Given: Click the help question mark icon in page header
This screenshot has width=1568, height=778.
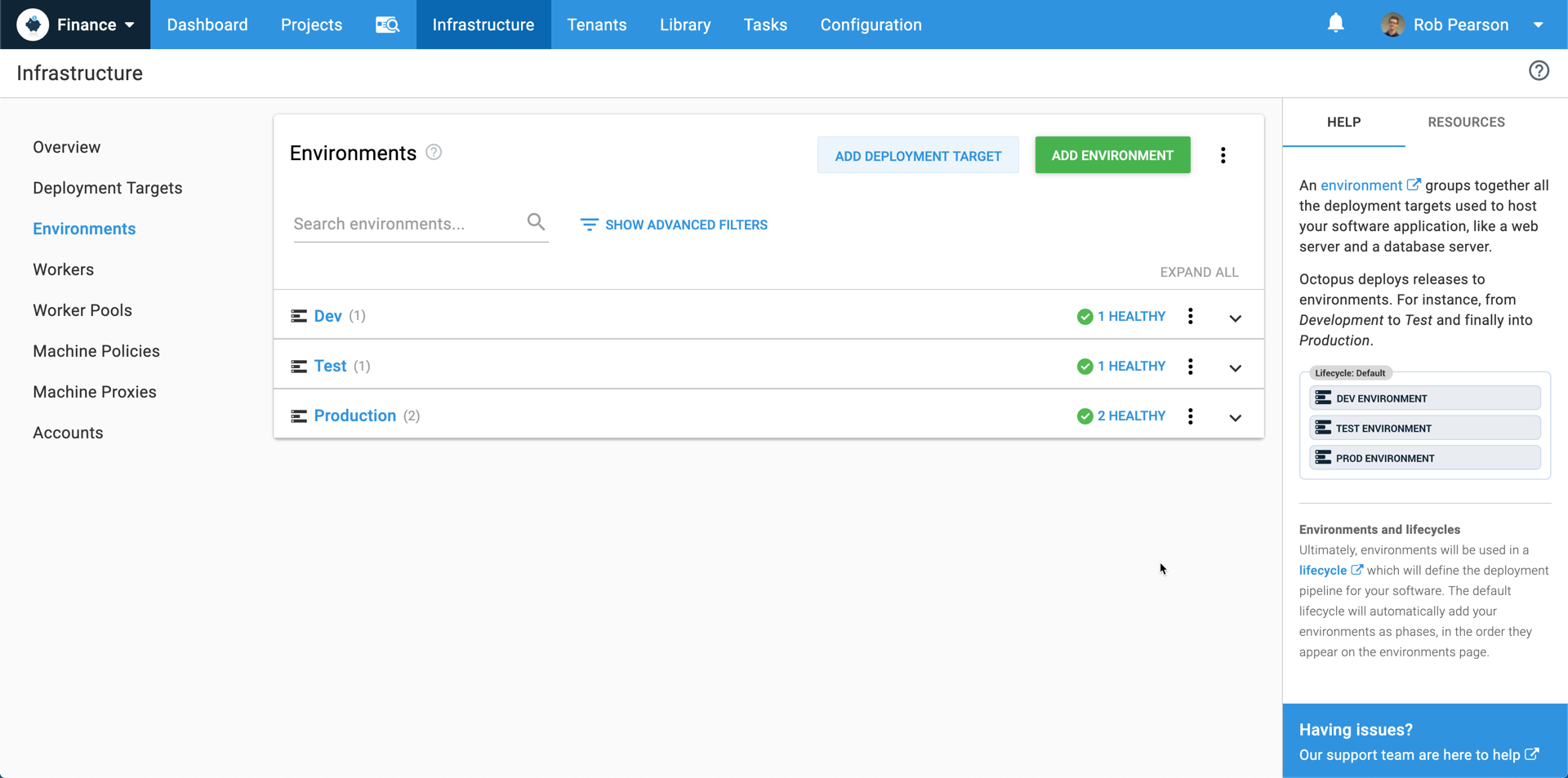Looking at the screenshot, I should coord(1539,71).
